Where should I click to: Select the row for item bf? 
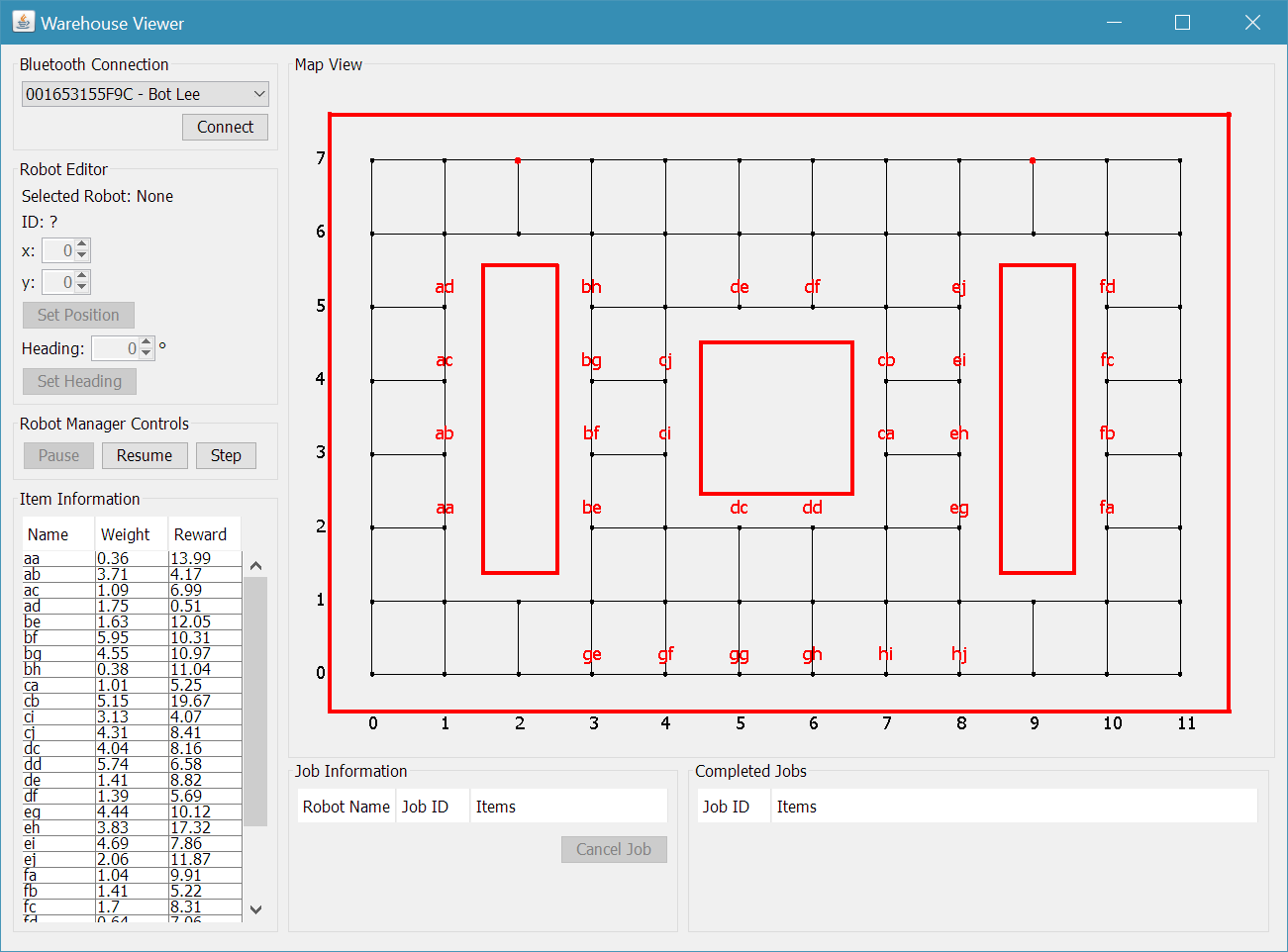coord(99,637)
